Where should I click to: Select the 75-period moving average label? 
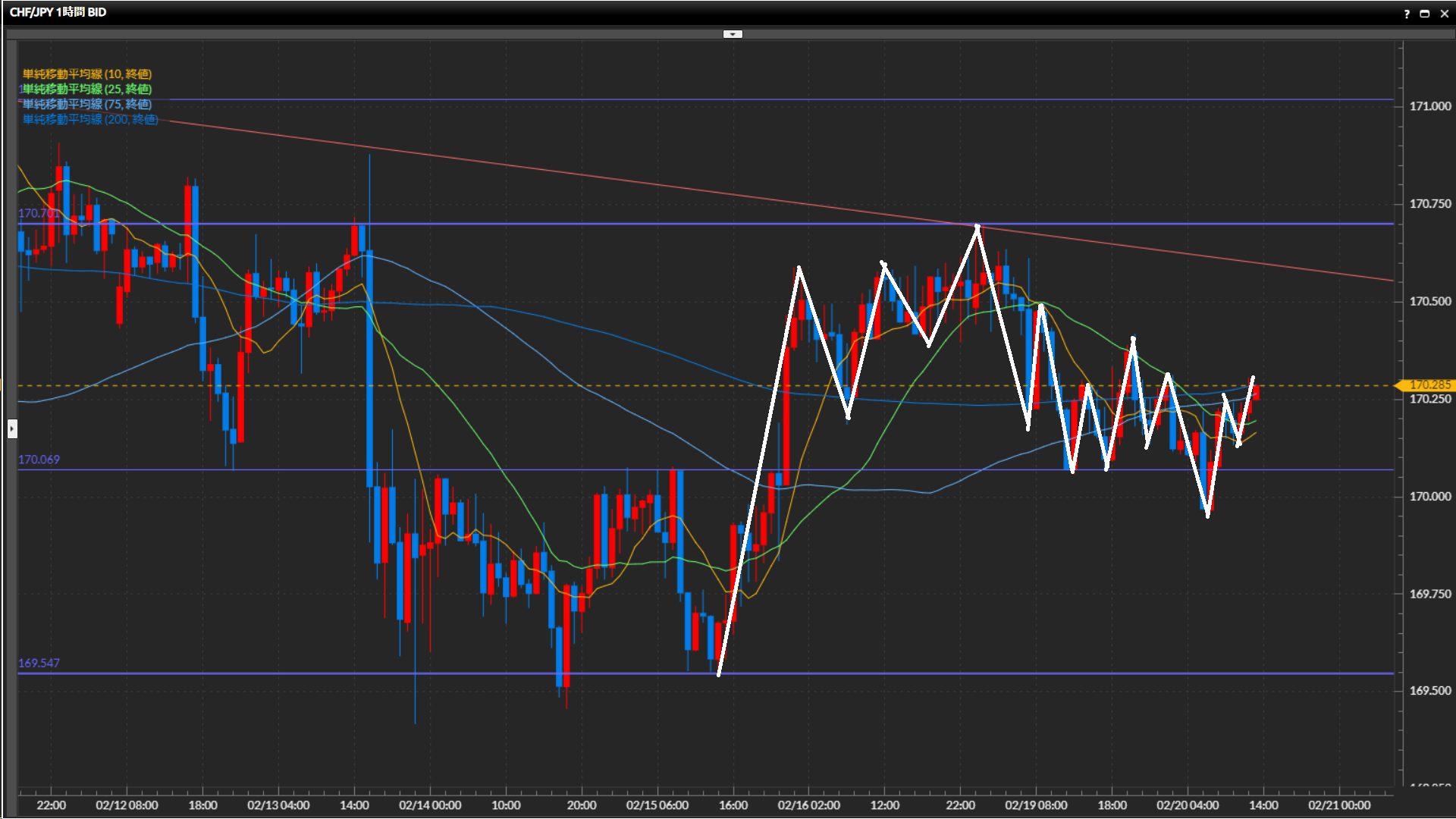click(x=87, y=104)
